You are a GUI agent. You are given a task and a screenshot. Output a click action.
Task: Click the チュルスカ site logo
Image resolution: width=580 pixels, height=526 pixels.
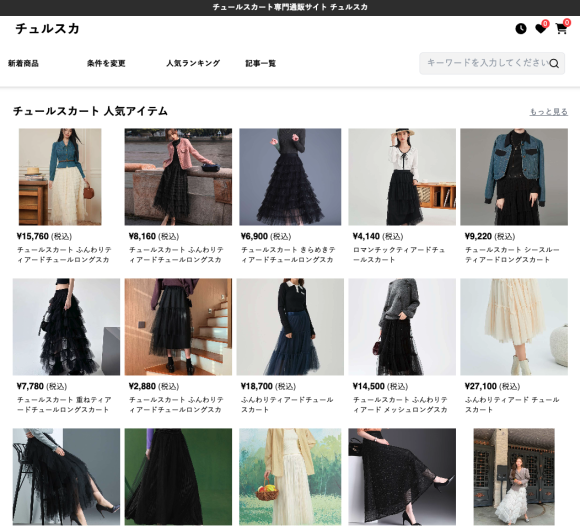point(47,28)
